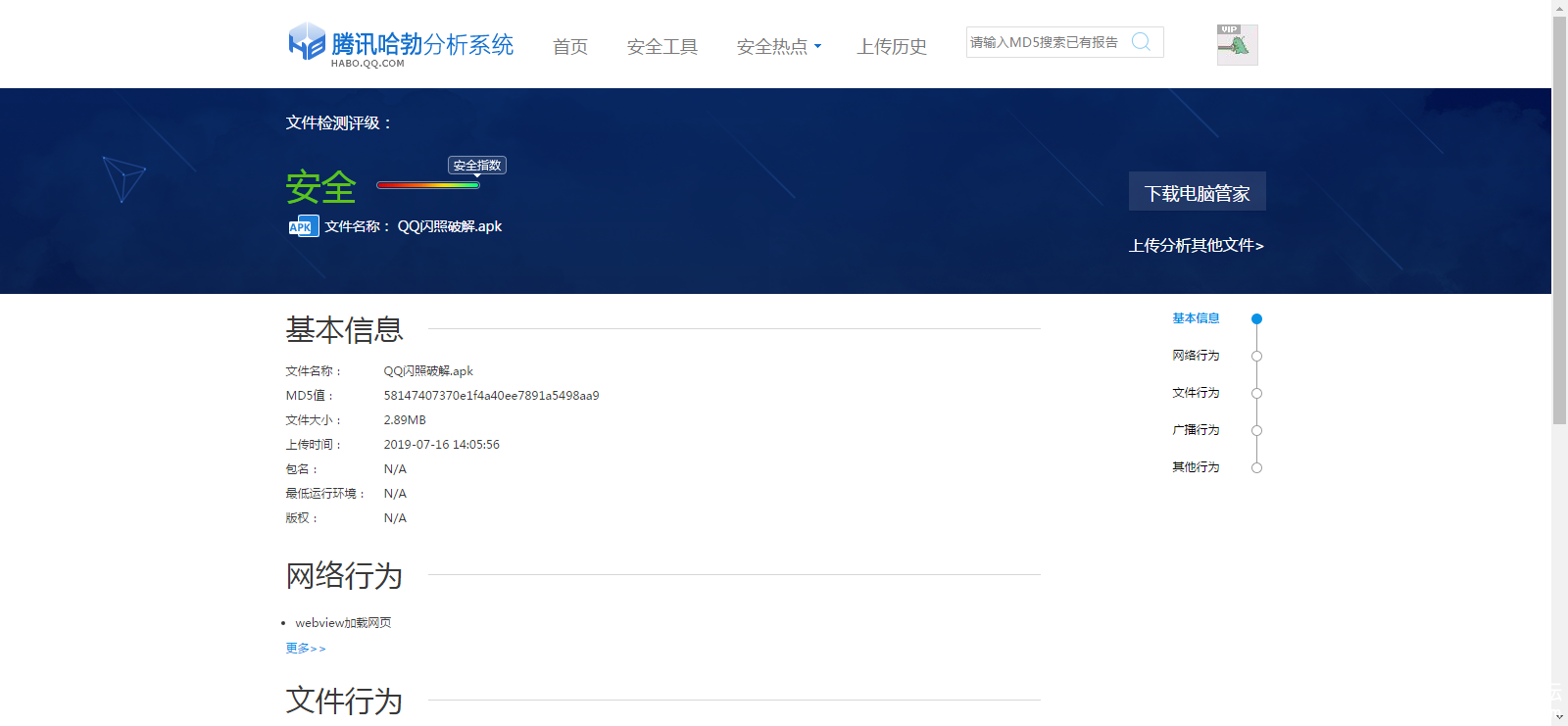Select the 广播行为 timeline dot

pos(1256,431)
